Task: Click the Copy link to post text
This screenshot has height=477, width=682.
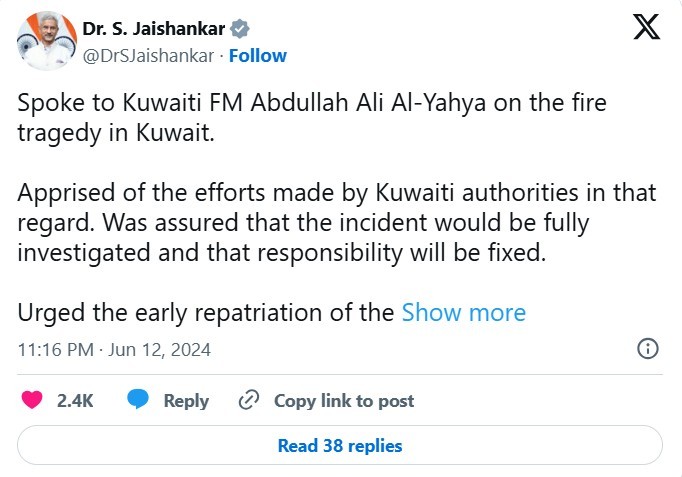Action: click(x=343, y=400)
